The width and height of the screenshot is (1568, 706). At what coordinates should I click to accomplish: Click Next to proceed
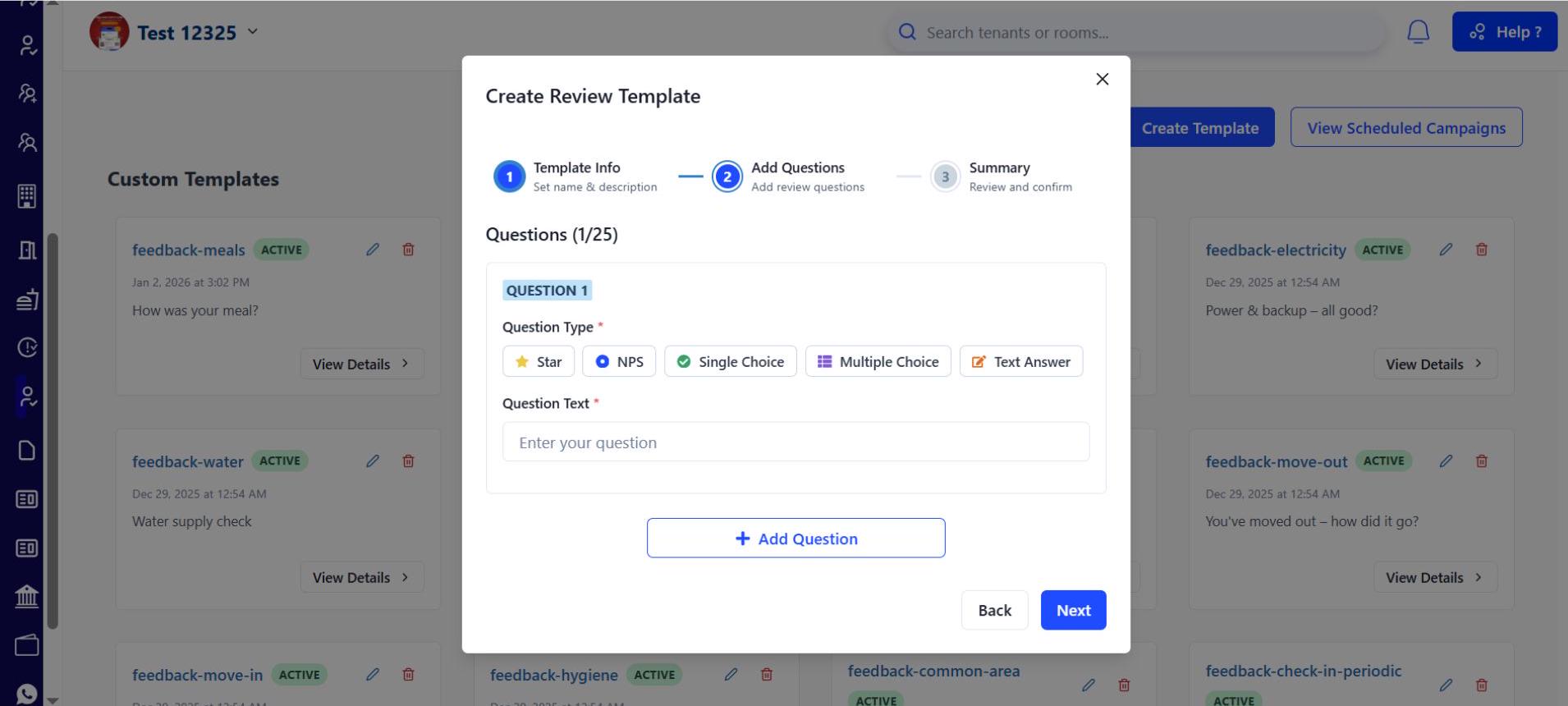1072,610
